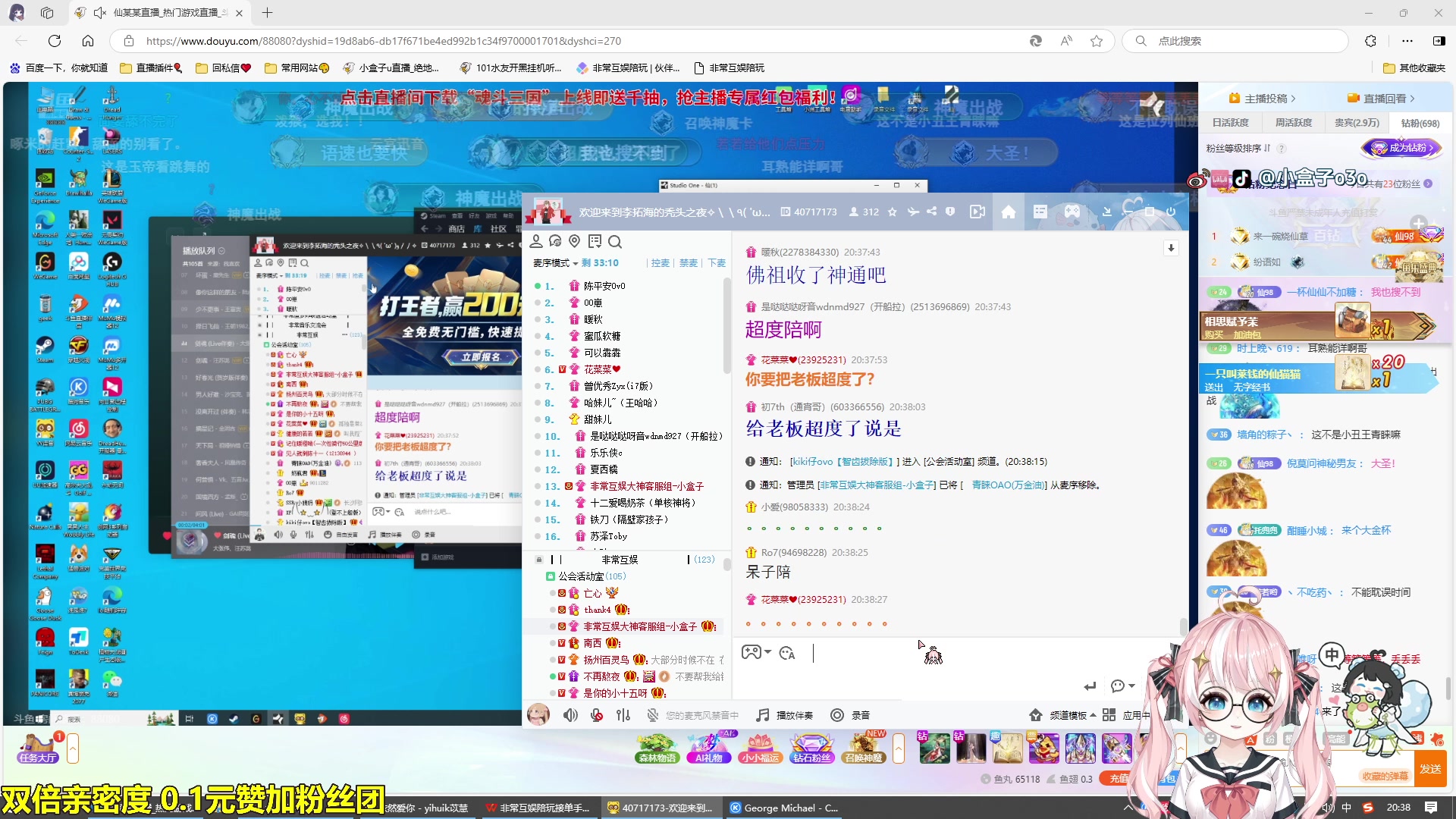The image size is (1456, 819).
Task: Click the music note play accompaniment icon
Action: (763, 715)
